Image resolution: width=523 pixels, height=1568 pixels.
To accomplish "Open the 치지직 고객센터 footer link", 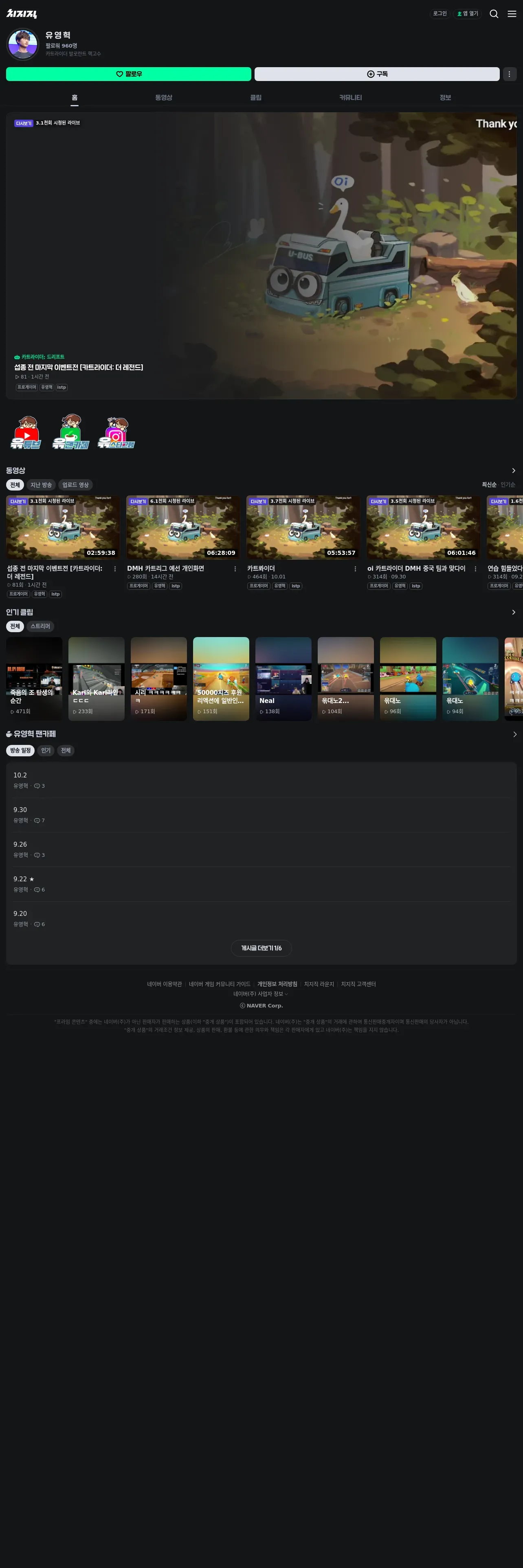I will (358, 984).
